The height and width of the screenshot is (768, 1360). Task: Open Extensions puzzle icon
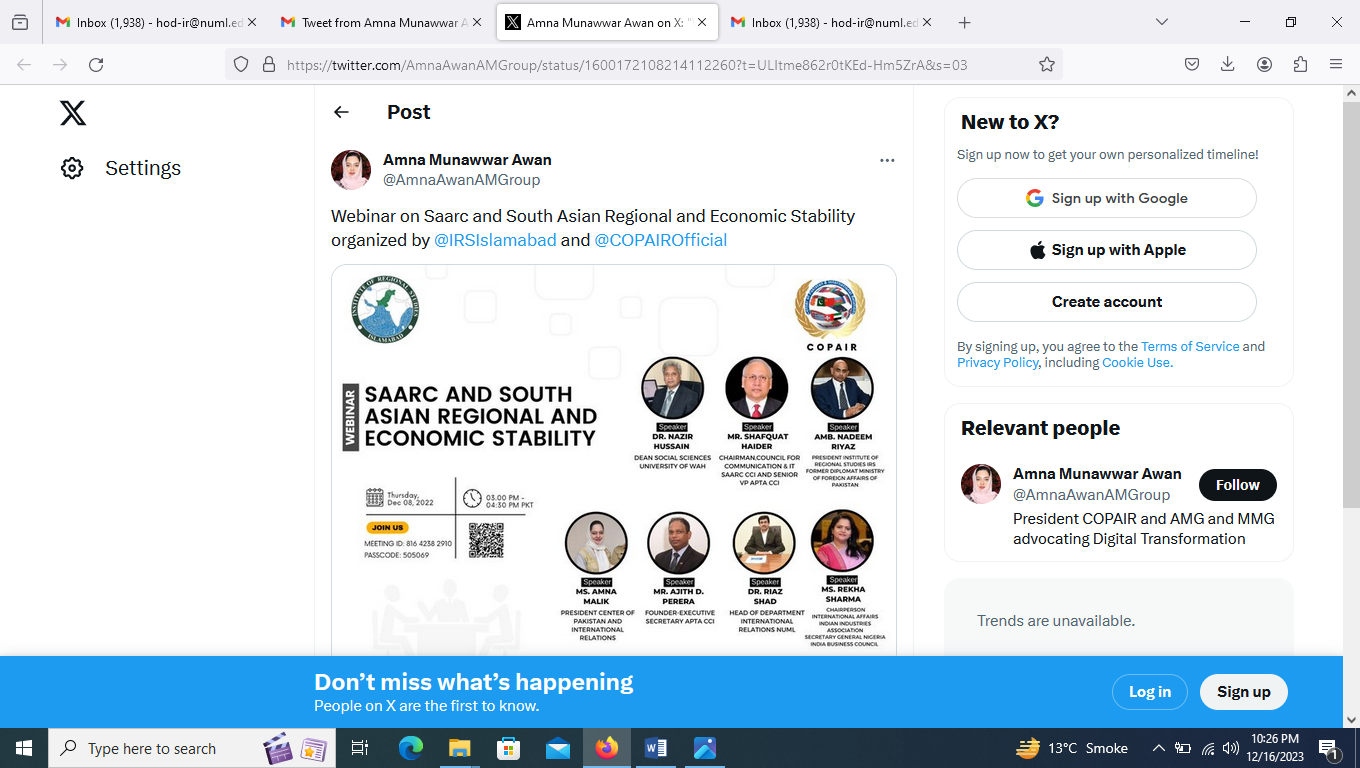[1300, 64]
